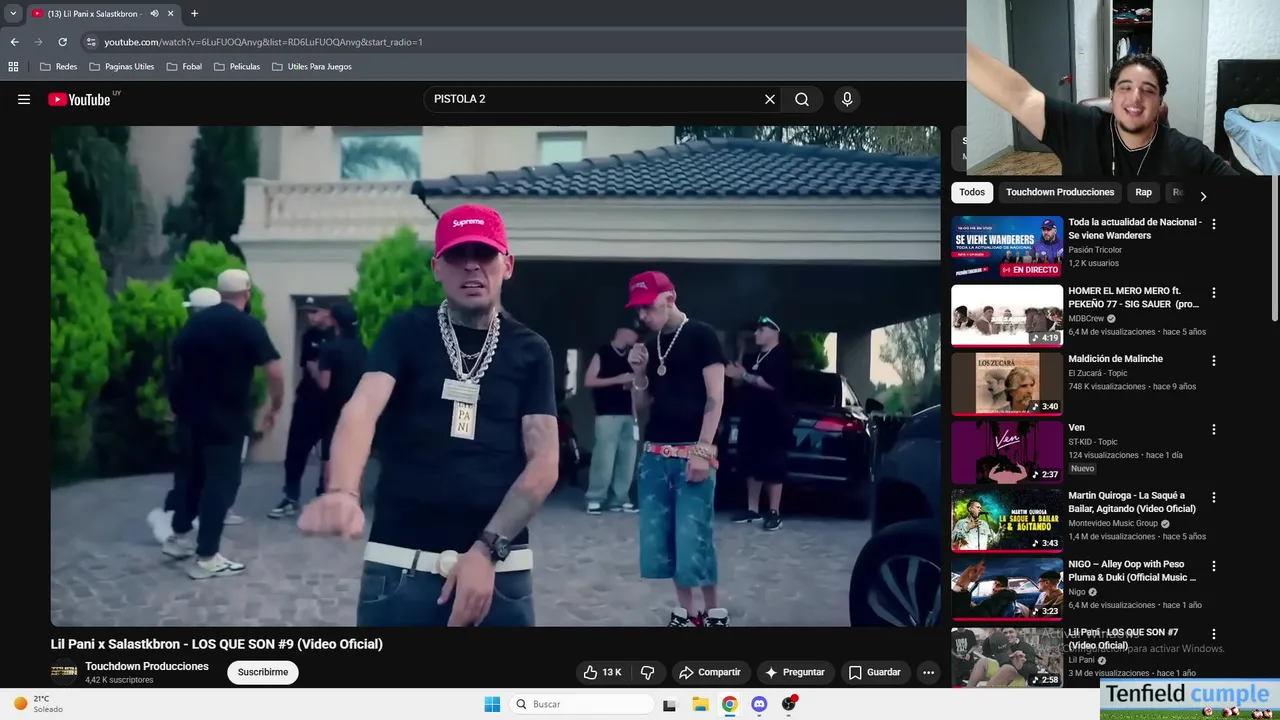1280x720 pixels.
Task: Open options for Maldición de Malinche
Action: coord(1214,360)
